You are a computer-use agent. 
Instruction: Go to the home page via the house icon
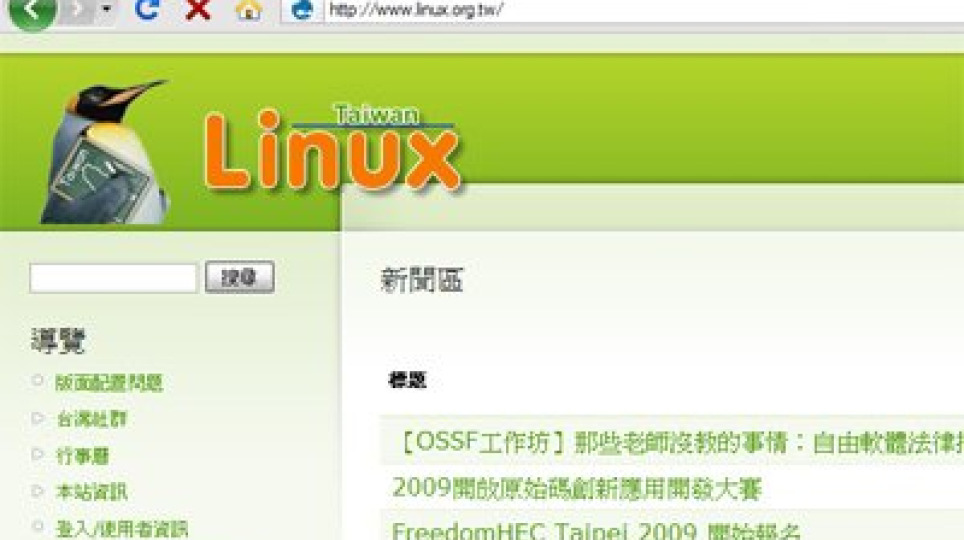click(x=248, y=9)
